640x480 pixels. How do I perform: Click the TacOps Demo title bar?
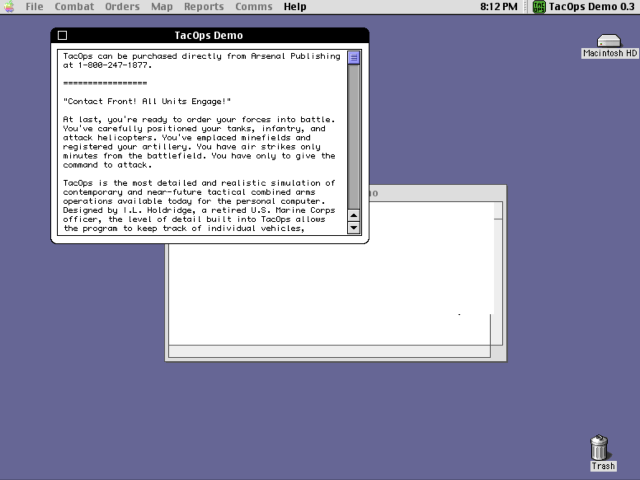(x=209, y=36)
